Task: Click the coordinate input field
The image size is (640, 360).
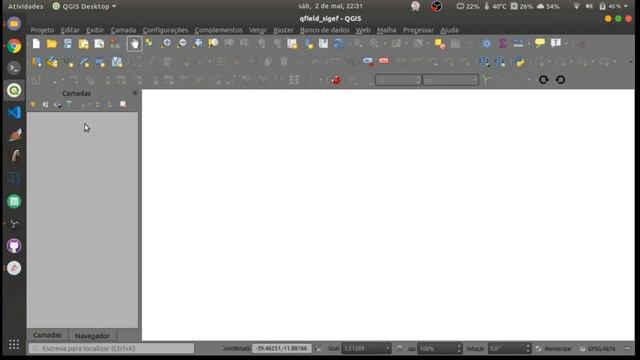Action: pyautogui.click(x=282, y=348)
